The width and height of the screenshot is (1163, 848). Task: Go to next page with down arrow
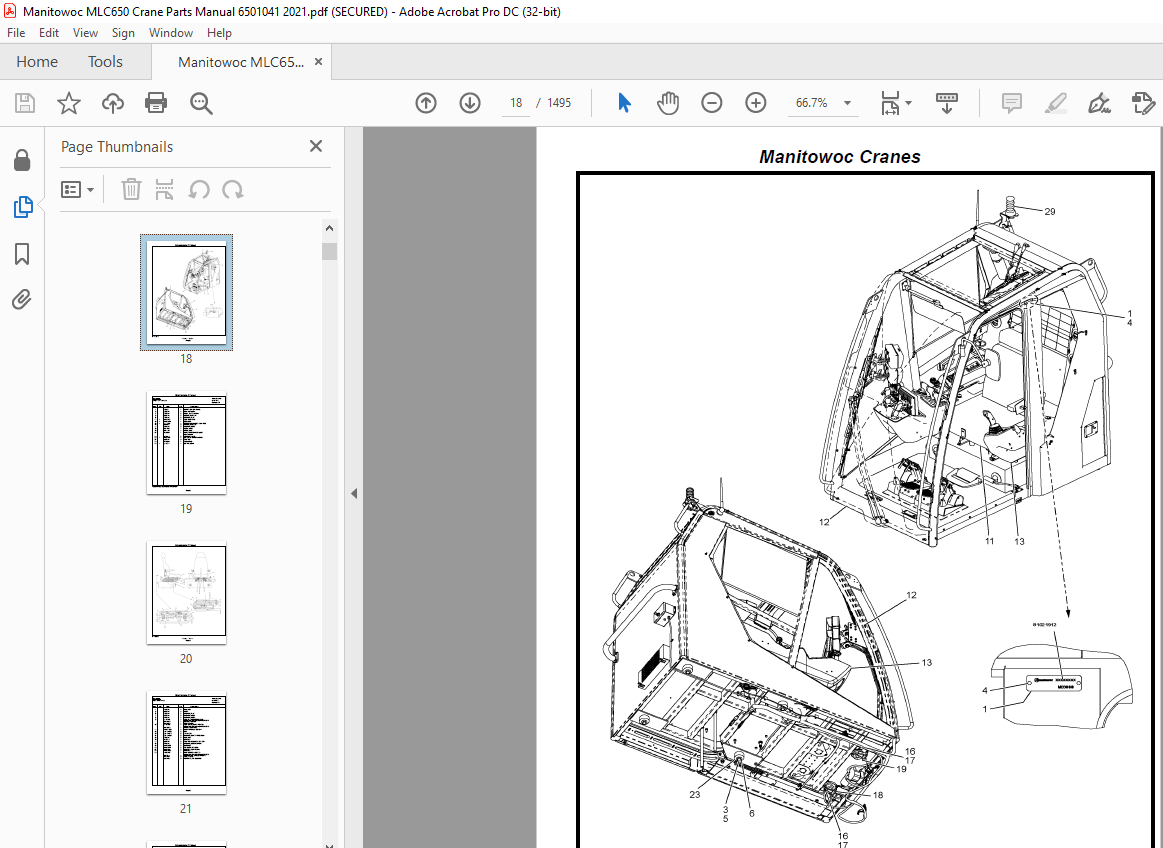470,103
